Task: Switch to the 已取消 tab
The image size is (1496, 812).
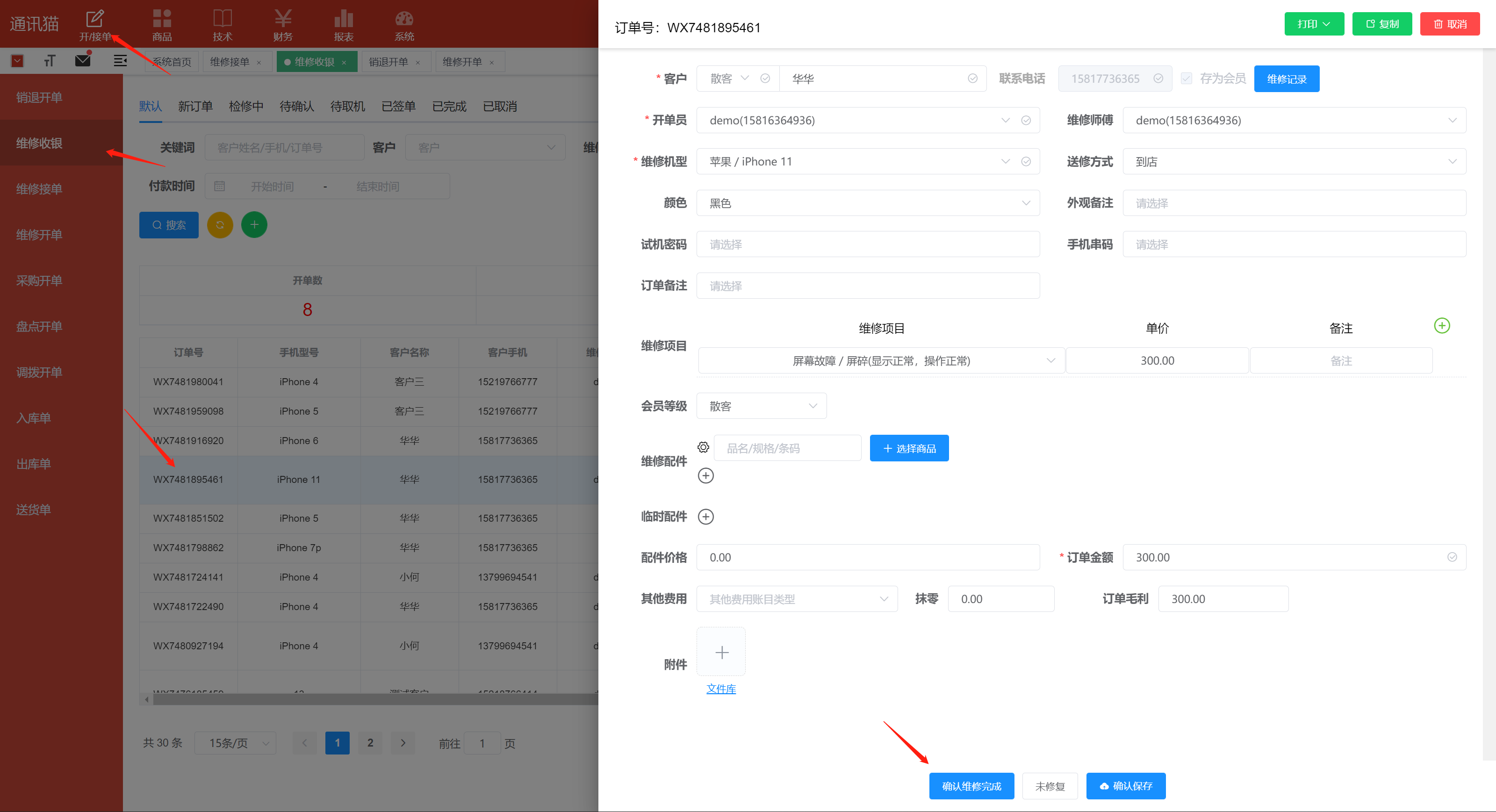Action: click(x=500, y=106)
